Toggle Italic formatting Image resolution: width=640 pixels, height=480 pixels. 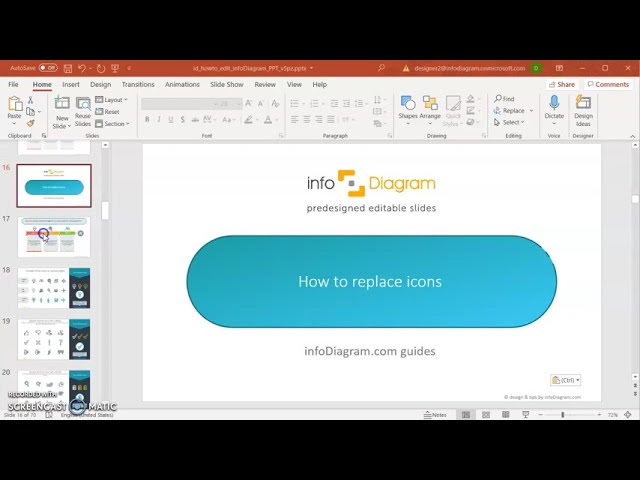point(159,119)
